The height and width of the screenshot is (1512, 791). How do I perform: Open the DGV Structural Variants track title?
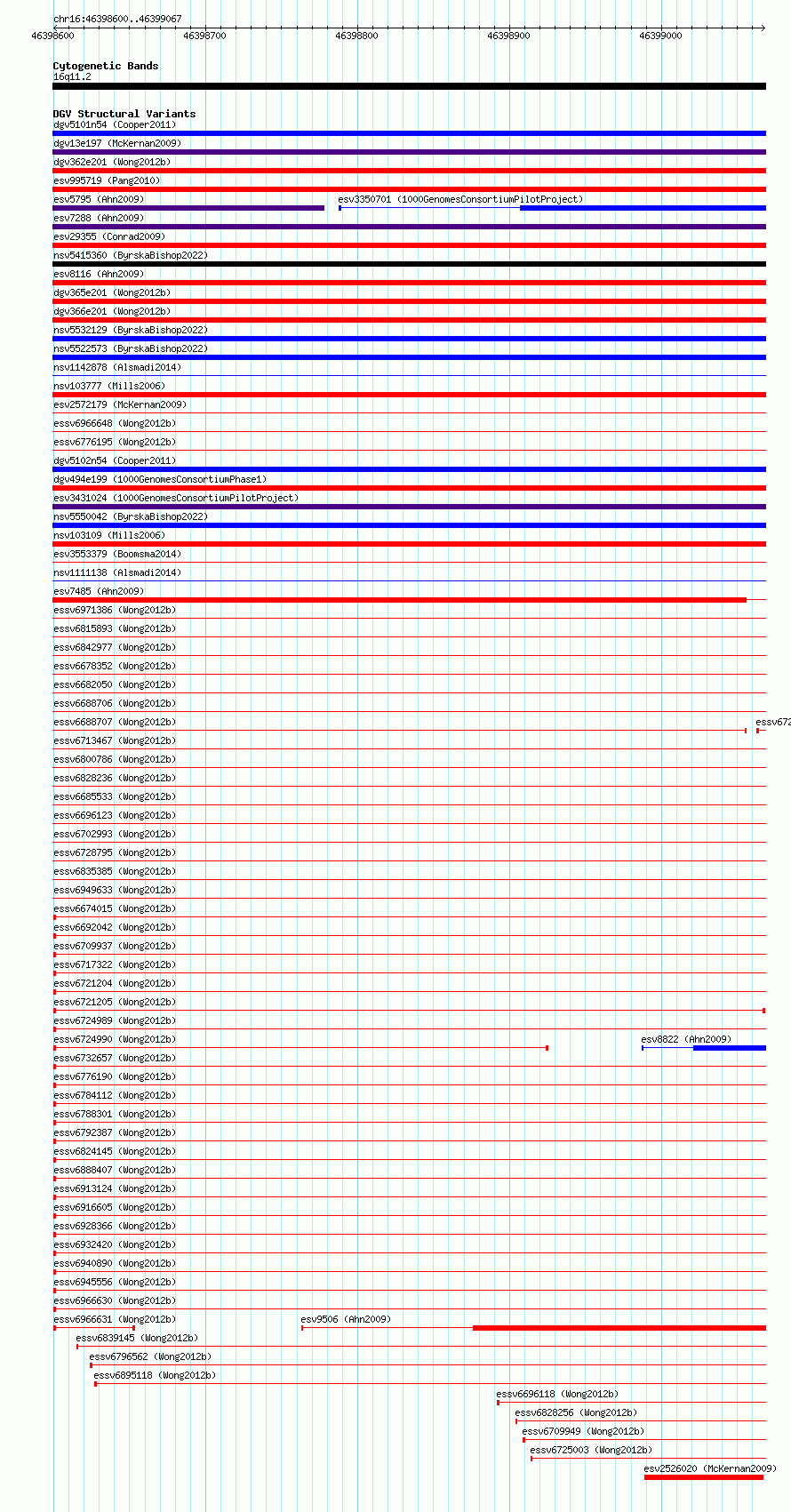124,114
